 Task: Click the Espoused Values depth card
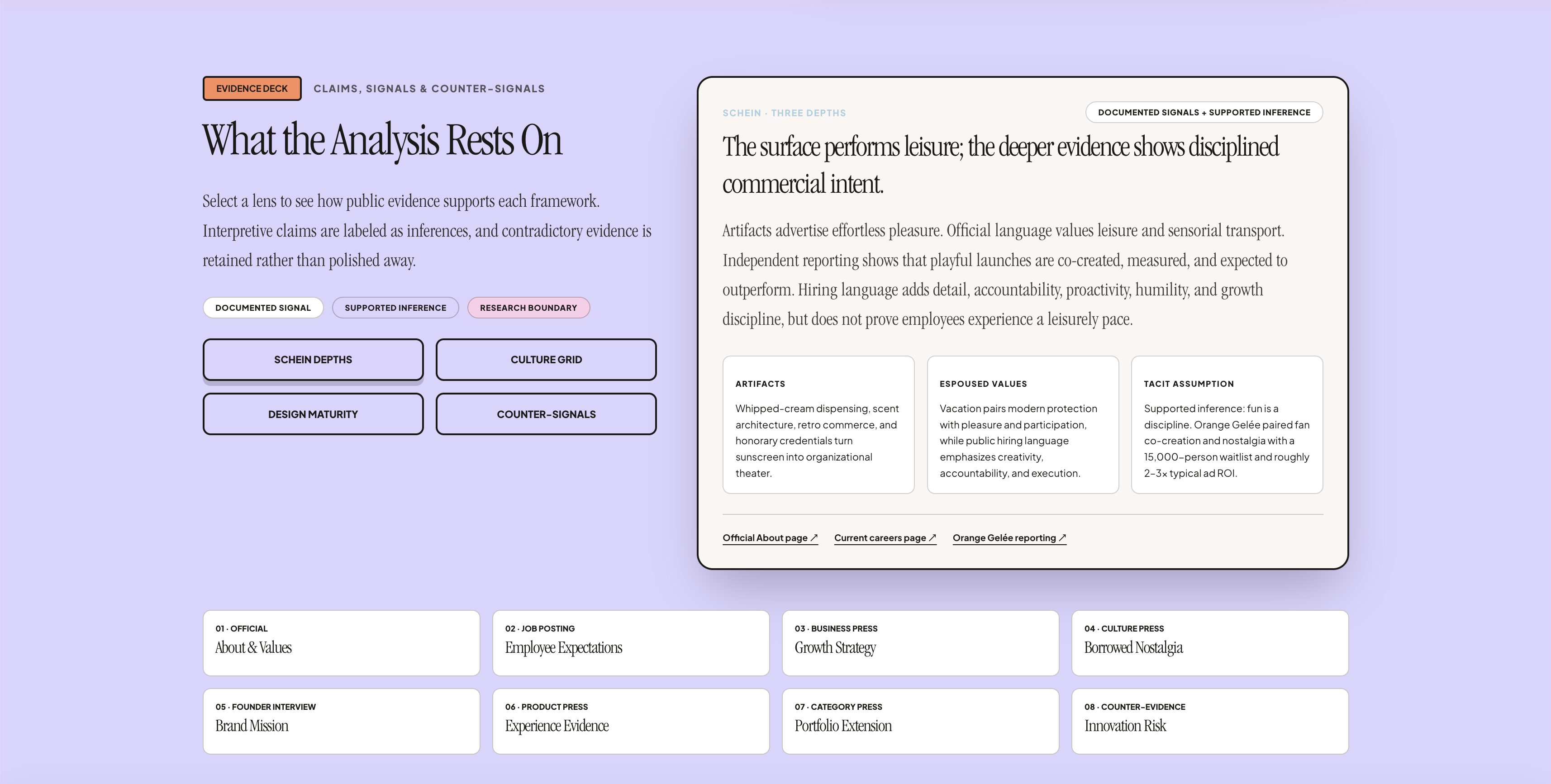click(1023, 424)
